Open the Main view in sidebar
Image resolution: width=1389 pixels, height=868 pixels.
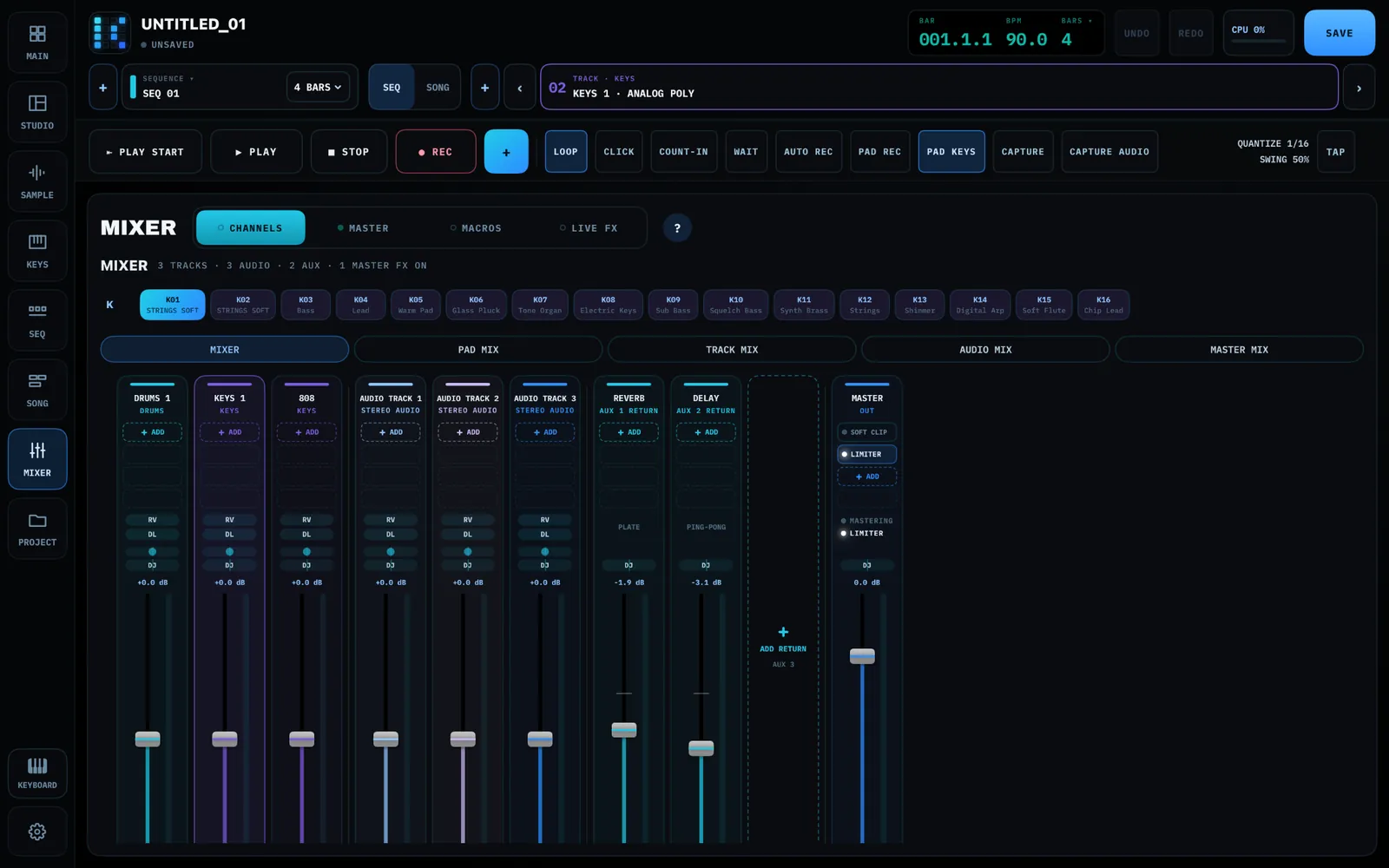tap(37, 43)
